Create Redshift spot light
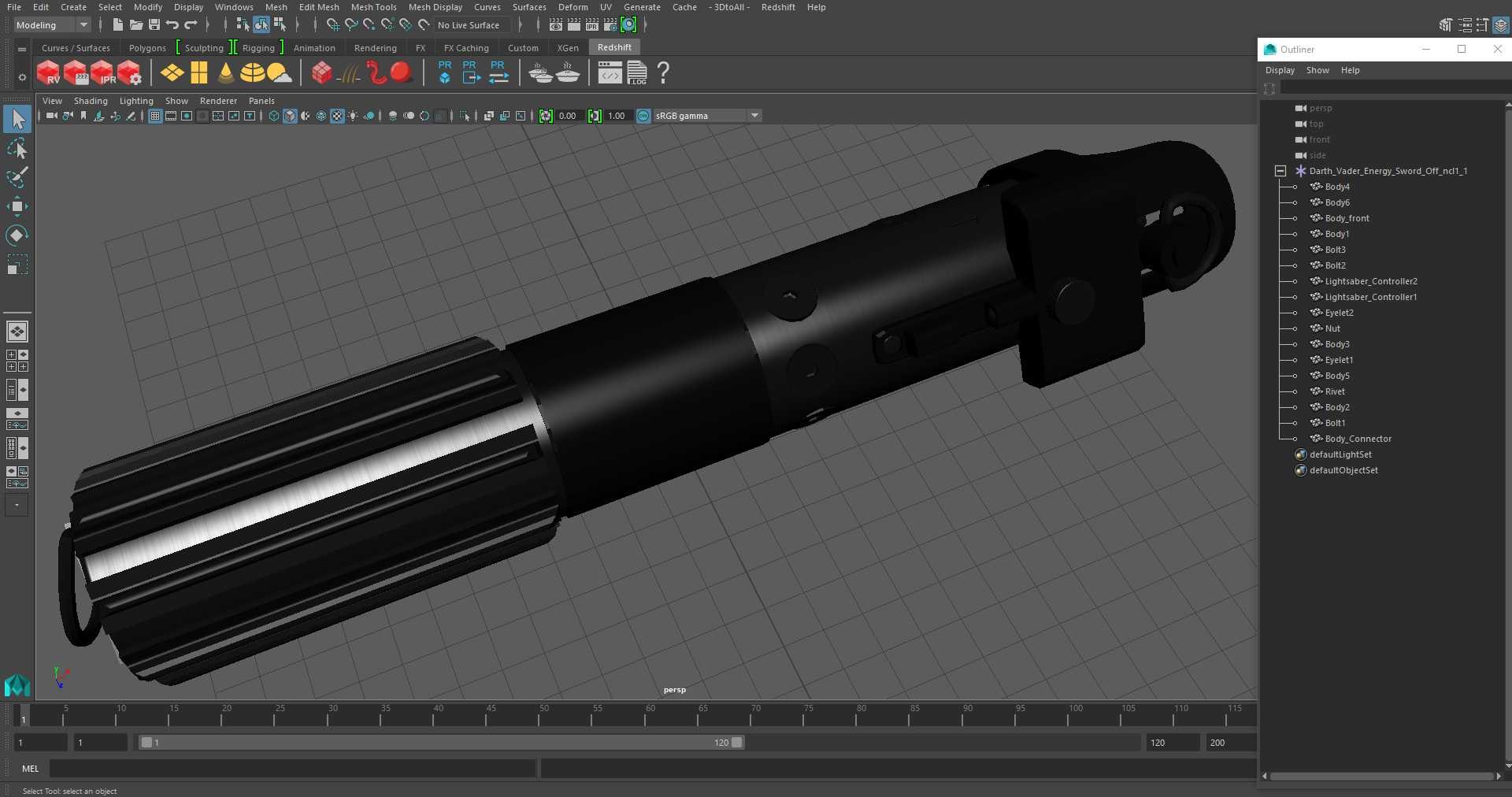Image resolution: width=1512 pixels, height=797 pixels. (x=226, y=73)
